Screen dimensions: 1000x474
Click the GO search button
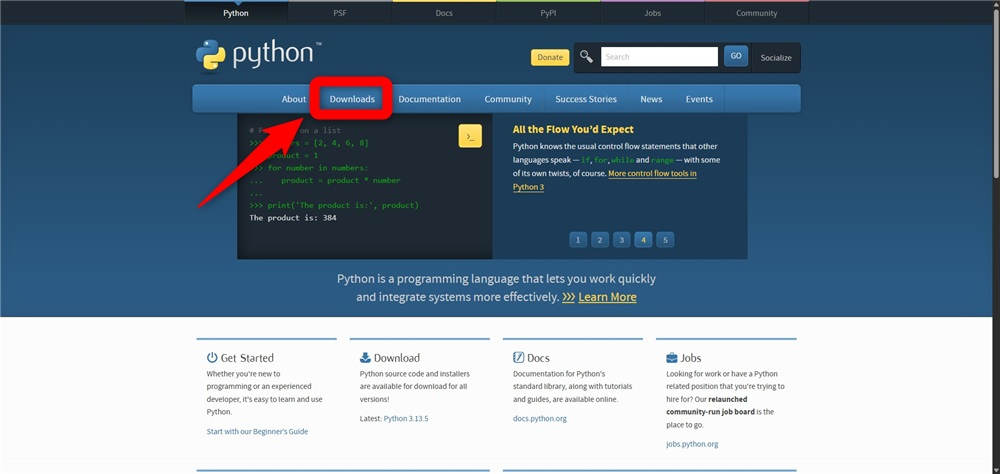735,56
